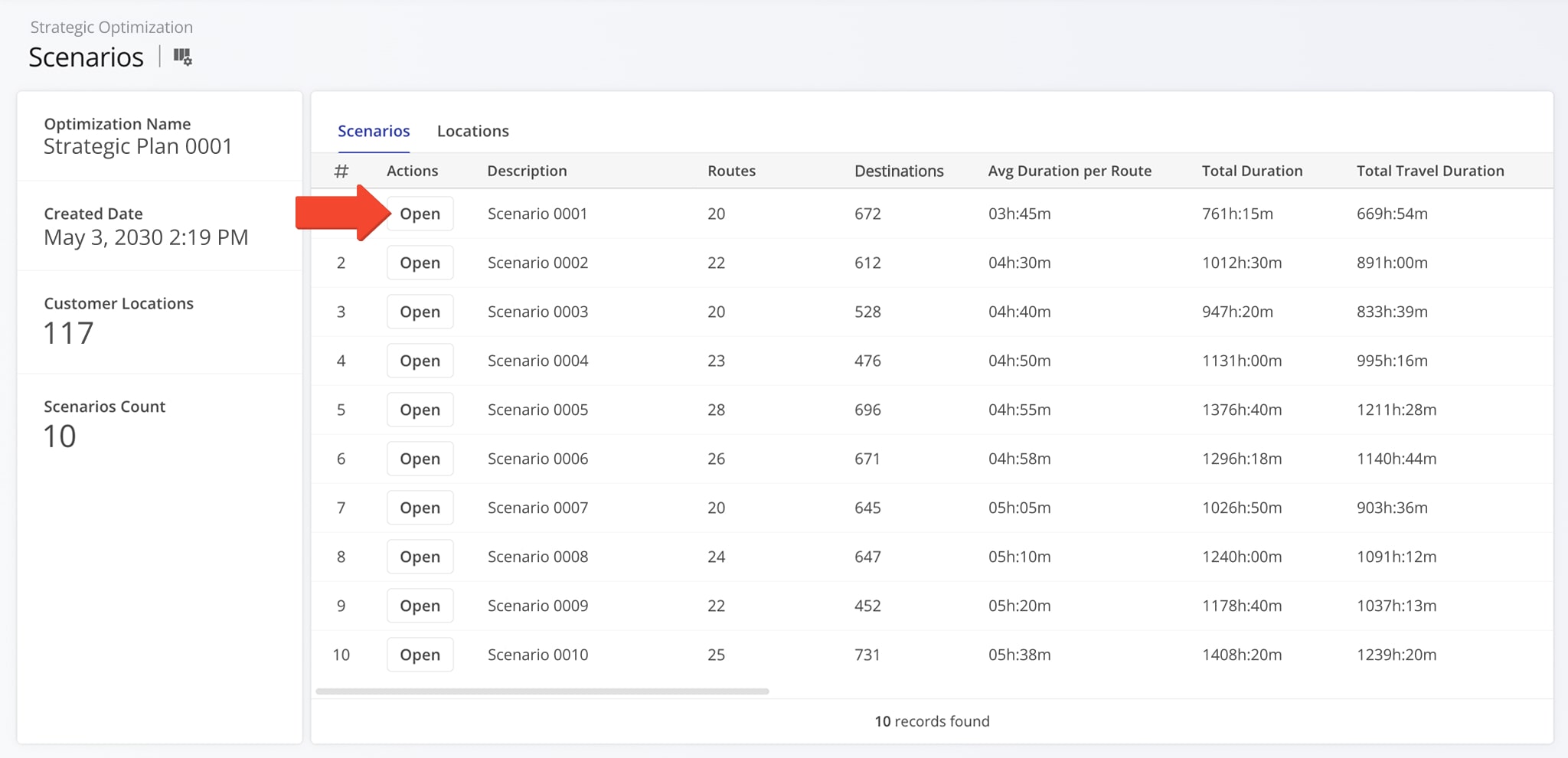Click the Strategic Plan 0001 name
1568x758 pixels.
[x=138, y=146]
